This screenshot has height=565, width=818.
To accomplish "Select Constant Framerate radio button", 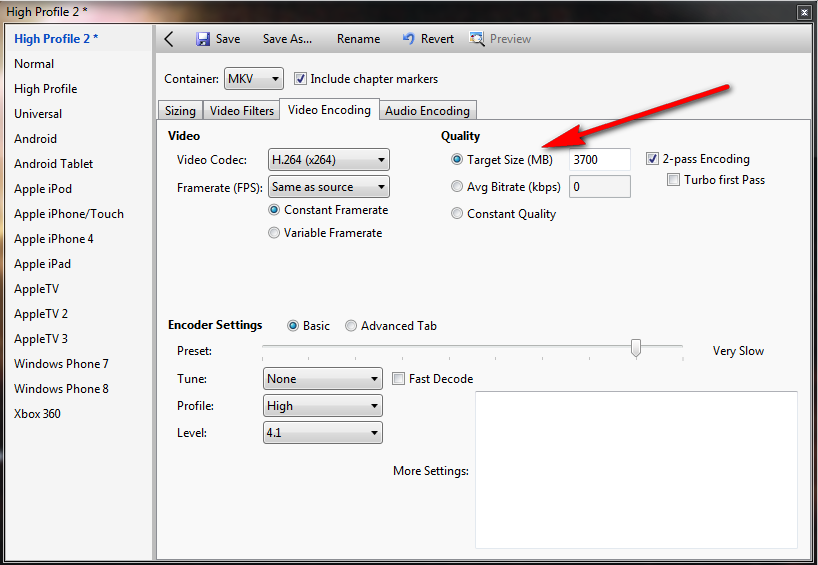I will 274,210.
